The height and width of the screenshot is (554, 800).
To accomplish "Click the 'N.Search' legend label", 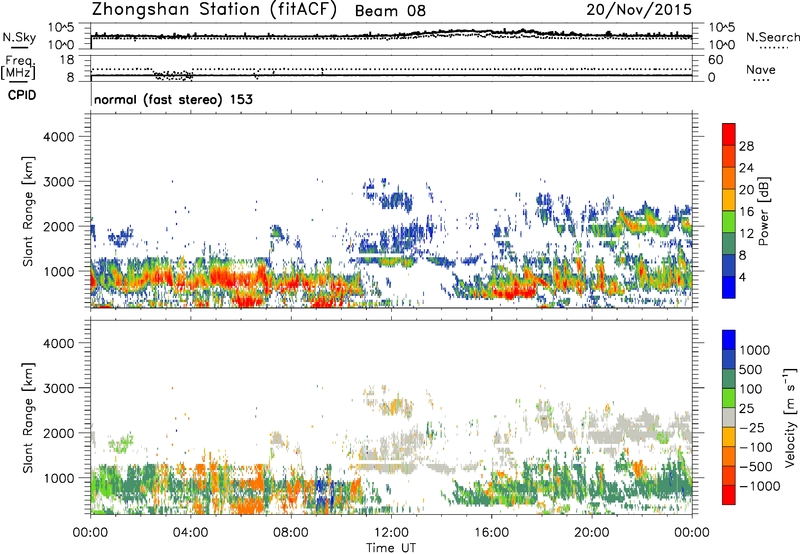I will (x=773, y=37).
